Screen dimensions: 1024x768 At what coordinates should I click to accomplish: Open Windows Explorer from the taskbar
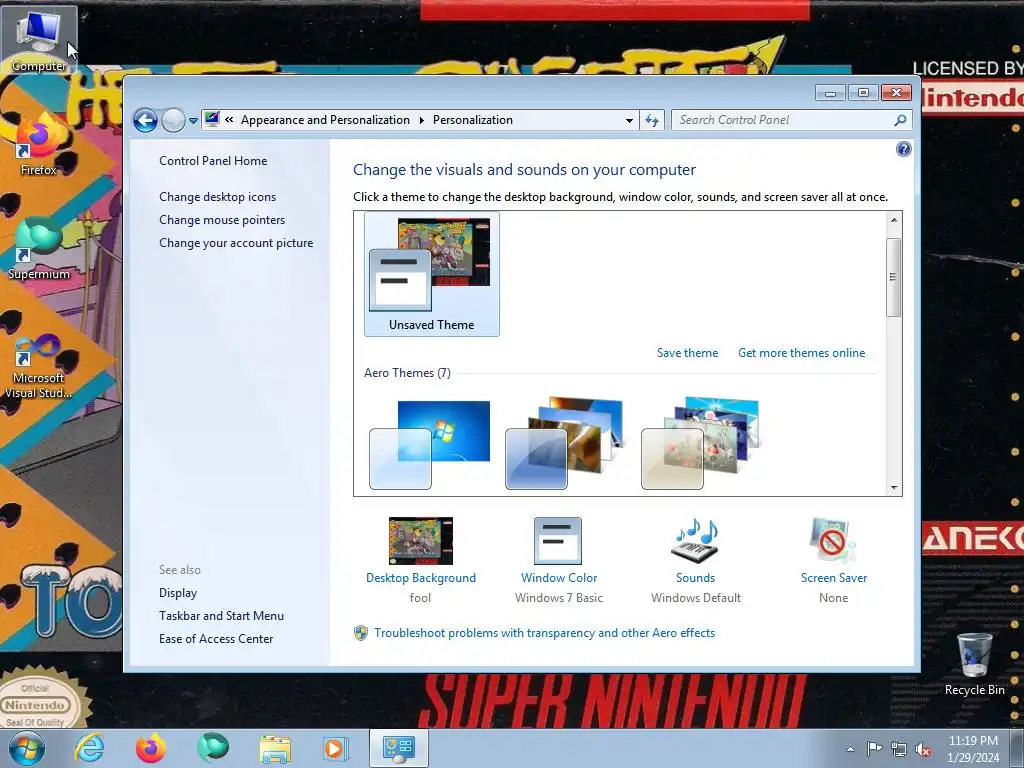pyautogui.click(x=275, y=748)
